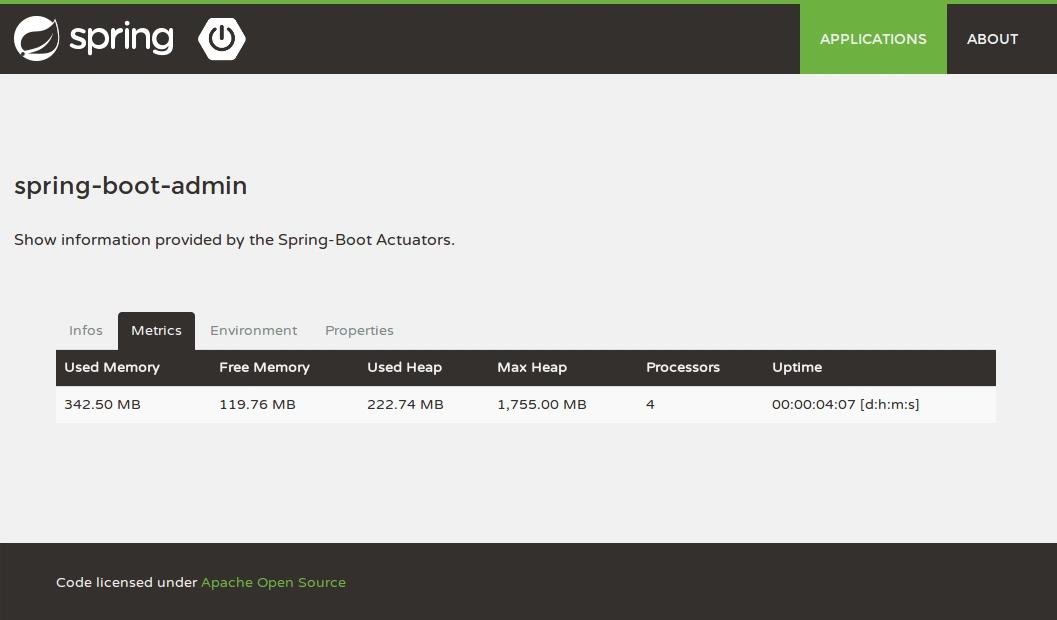Switch to the Environment tab

point(253,331)
